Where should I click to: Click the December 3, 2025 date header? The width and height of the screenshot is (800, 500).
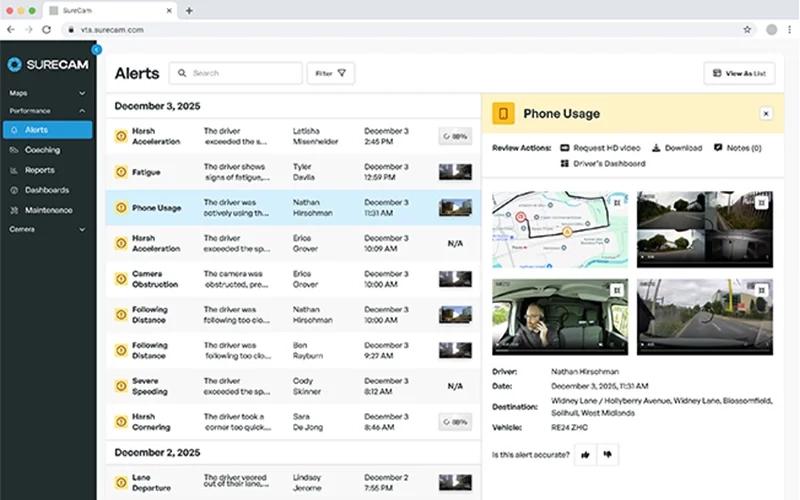click(157, 106)
